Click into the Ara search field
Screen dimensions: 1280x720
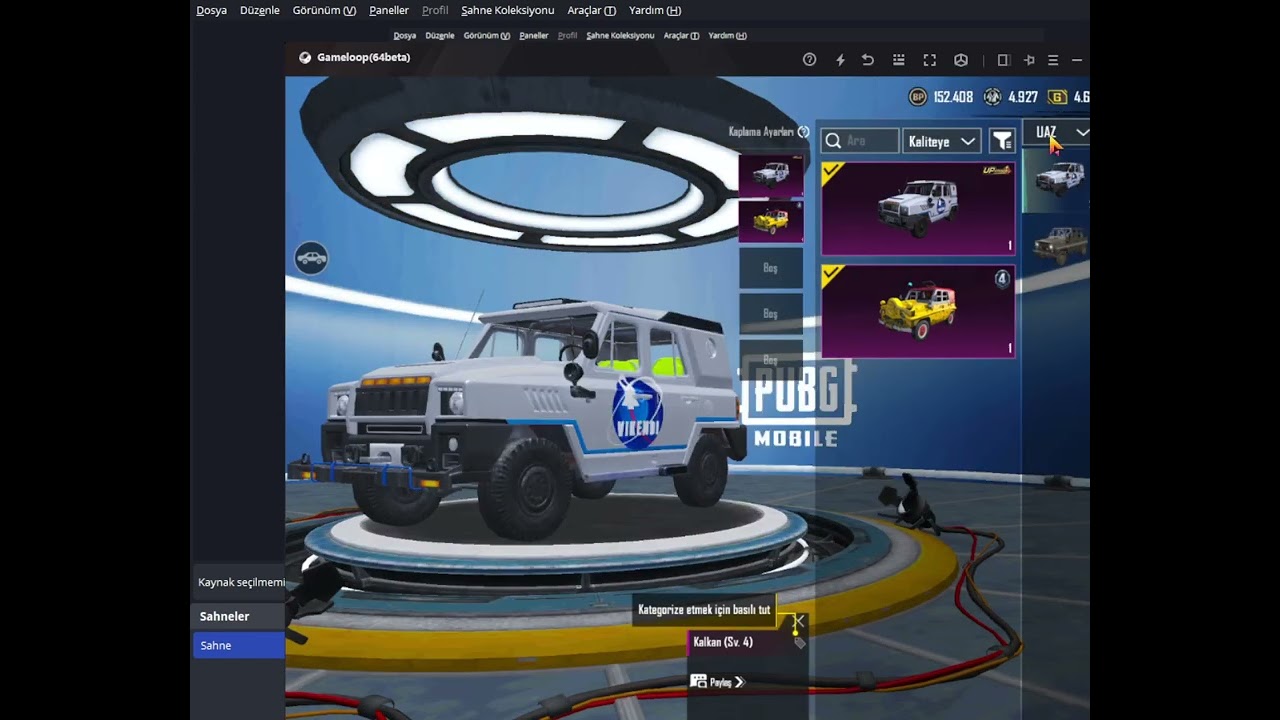(860, 141)
